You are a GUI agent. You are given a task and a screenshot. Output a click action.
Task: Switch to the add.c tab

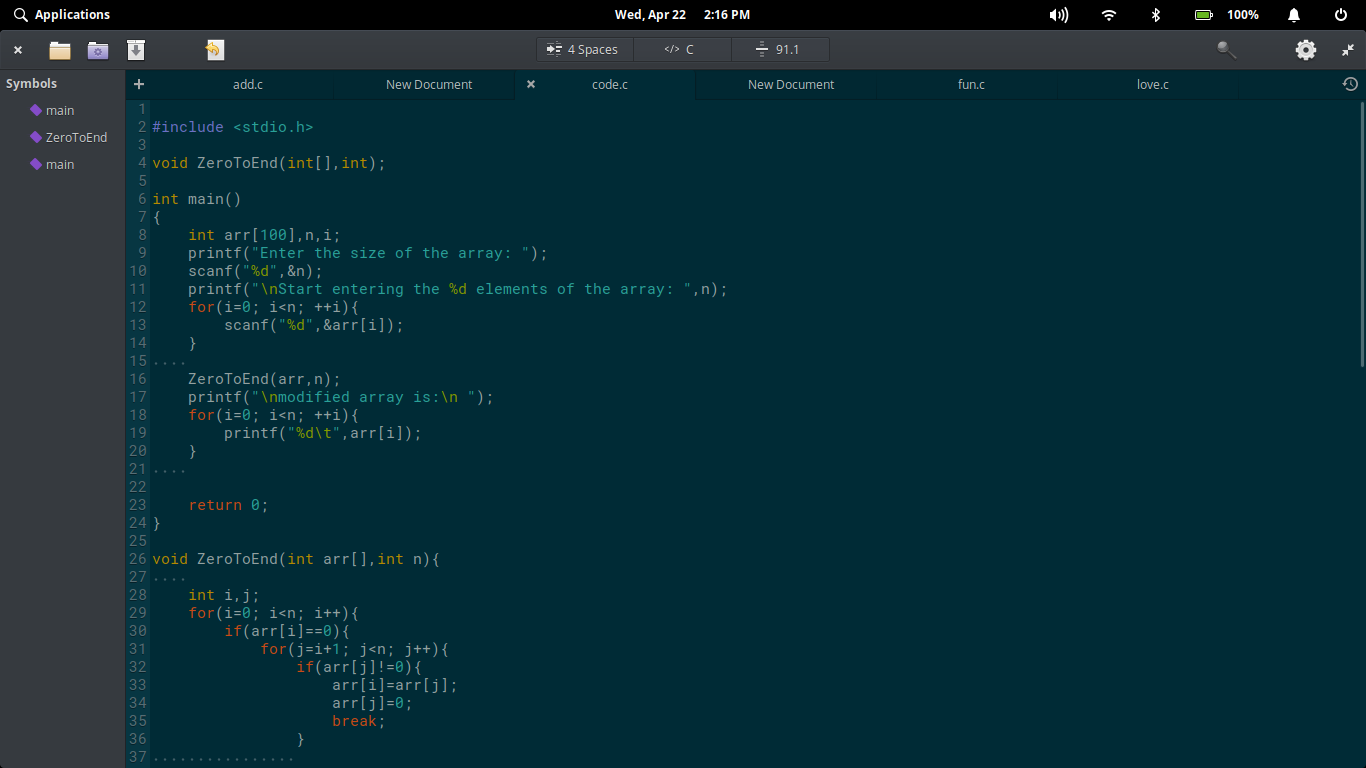coord(248,84)
